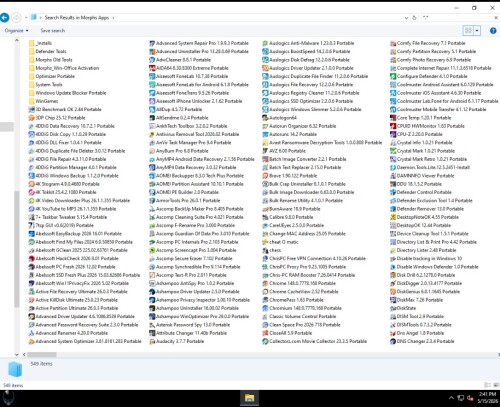
Task: Select Disk Drill 6.2.1278.0 Portable
Action: [422, 275]
